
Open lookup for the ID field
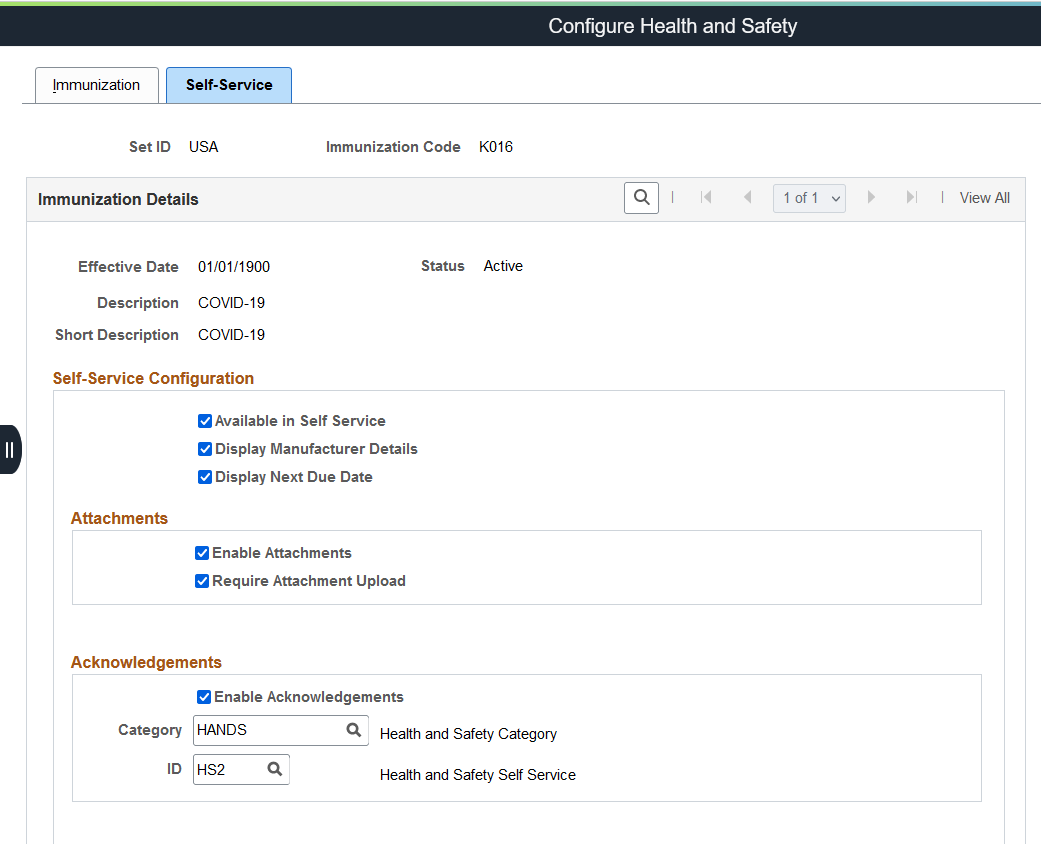point(274,769)
